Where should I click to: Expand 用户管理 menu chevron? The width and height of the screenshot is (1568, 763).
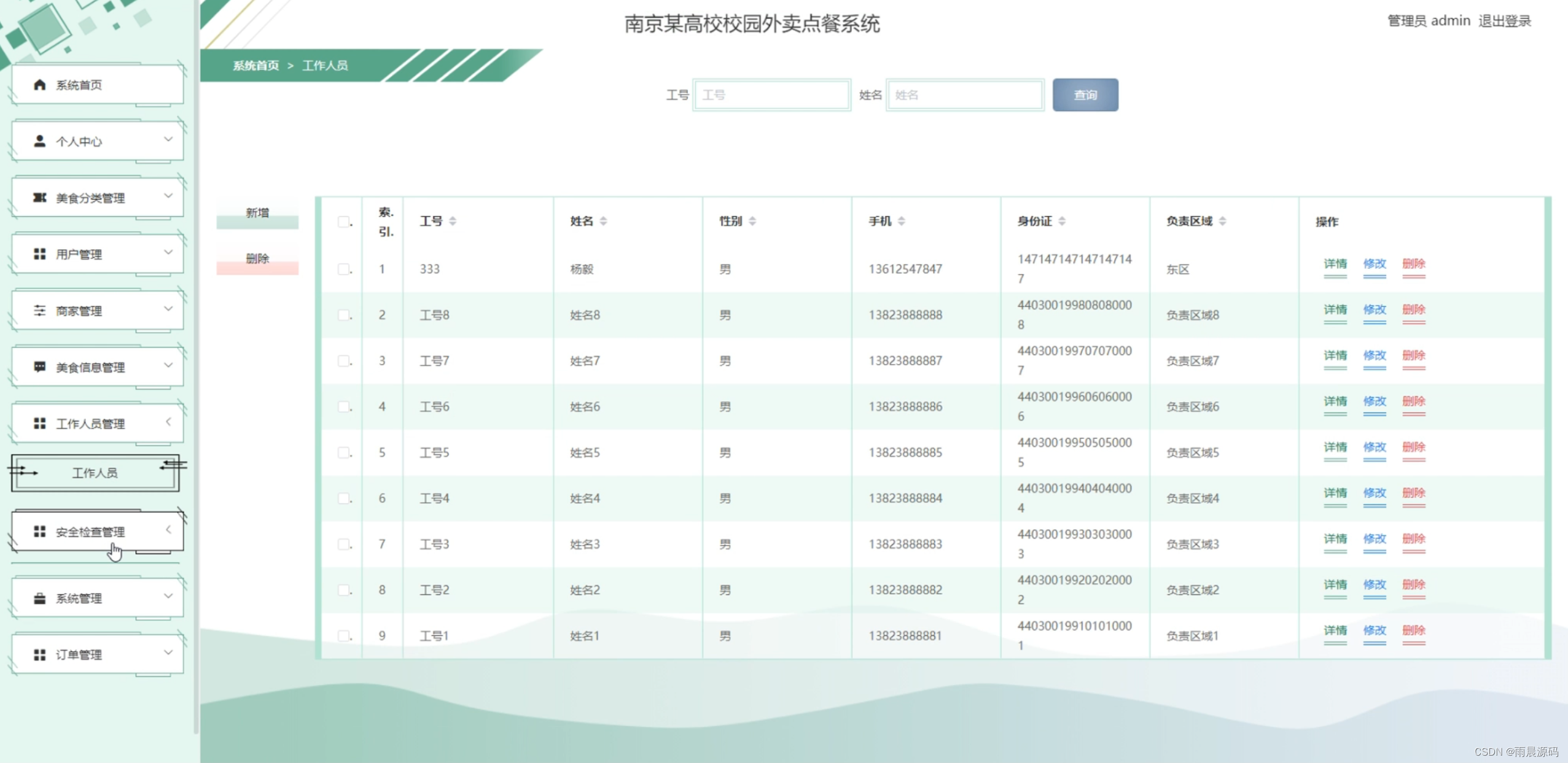tap(168, 252)
